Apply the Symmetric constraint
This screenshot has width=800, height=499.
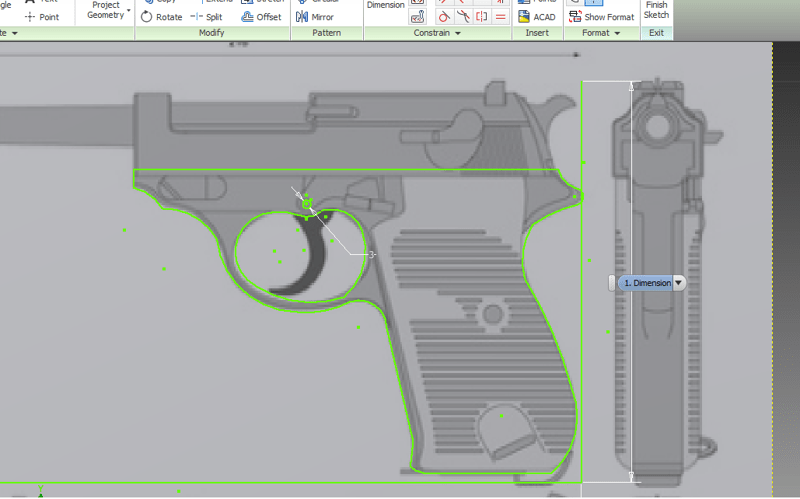click(482, 17)
